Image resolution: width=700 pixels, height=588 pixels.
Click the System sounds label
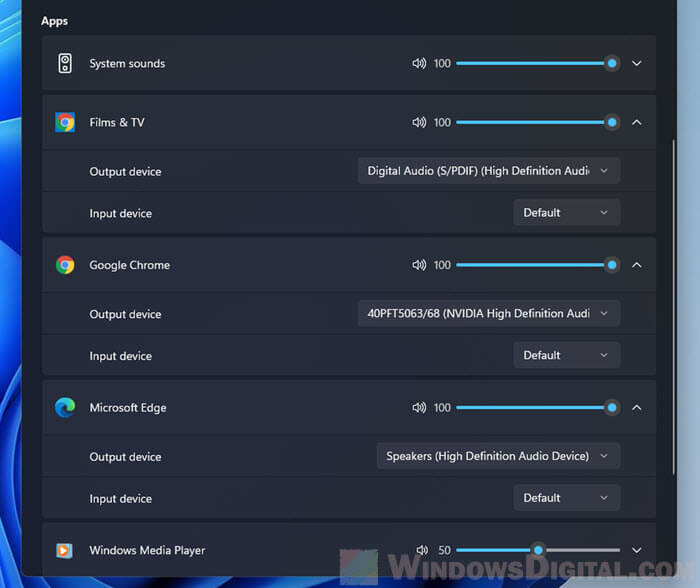coord(127,63)
